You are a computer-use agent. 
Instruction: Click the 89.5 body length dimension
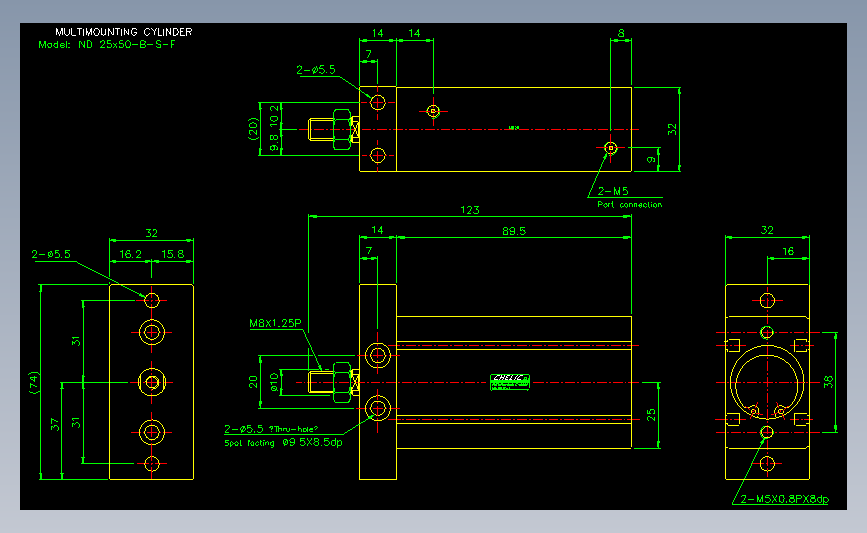[514, 231]
